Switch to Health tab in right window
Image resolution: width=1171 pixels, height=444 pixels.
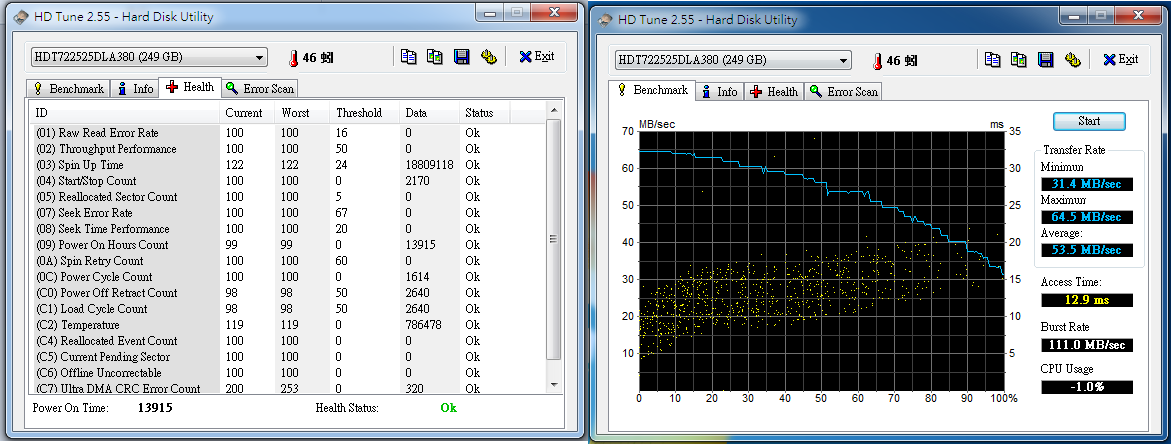tap(773, 91)
